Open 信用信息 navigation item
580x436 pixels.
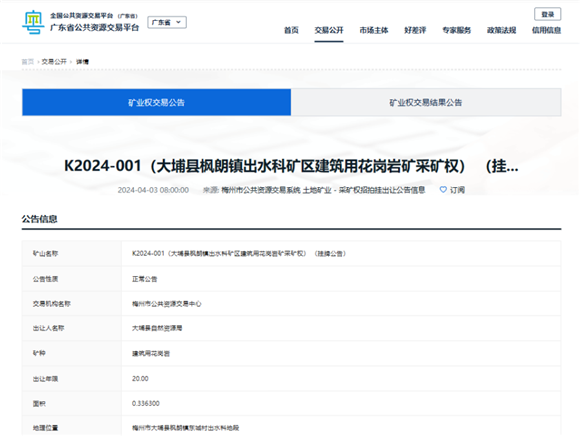[x=546, y=30]
